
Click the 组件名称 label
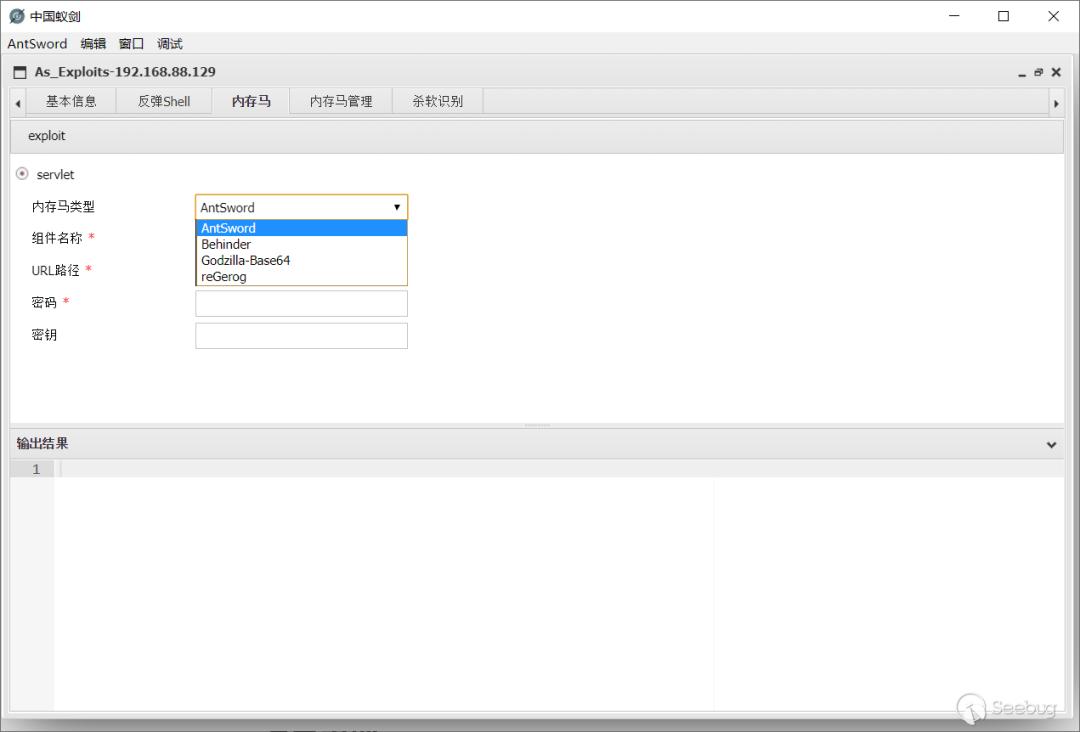(x=56, y=238)
